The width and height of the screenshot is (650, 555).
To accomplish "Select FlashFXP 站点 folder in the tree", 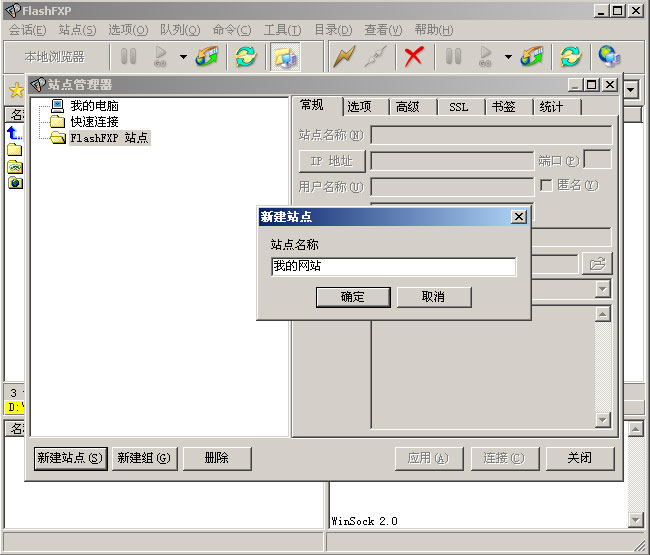I will pos(109,138).
